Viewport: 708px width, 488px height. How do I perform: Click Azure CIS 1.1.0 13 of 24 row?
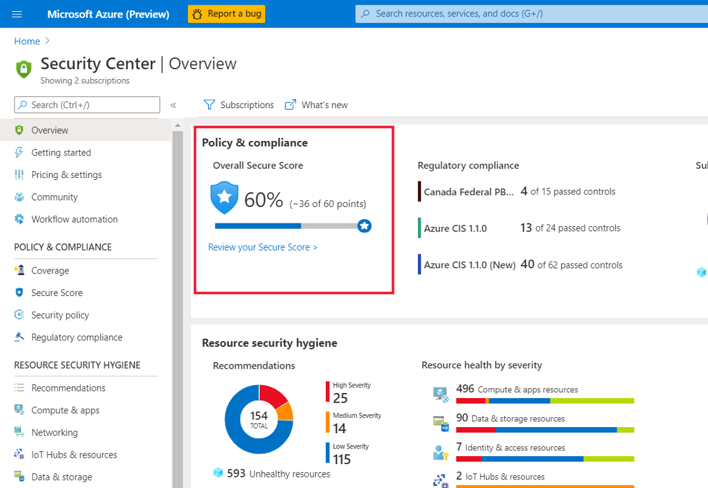click(519, 228)
